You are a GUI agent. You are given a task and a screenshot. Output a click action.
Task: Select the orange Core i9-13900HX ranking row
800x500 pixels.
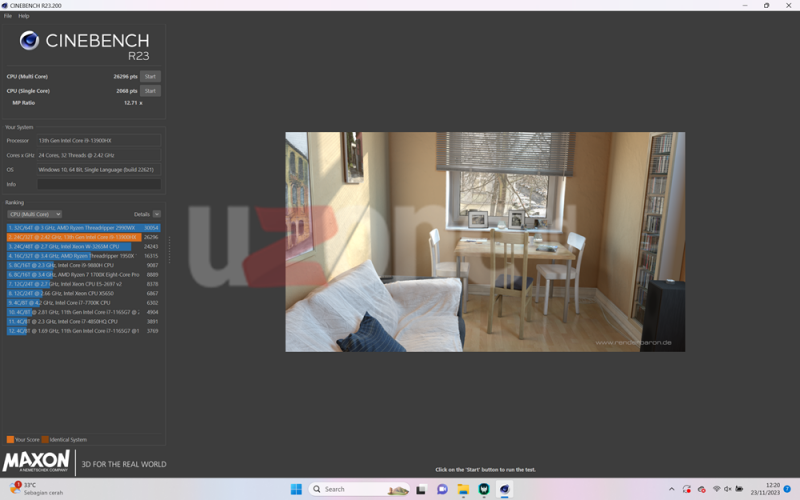pos(83,237)
